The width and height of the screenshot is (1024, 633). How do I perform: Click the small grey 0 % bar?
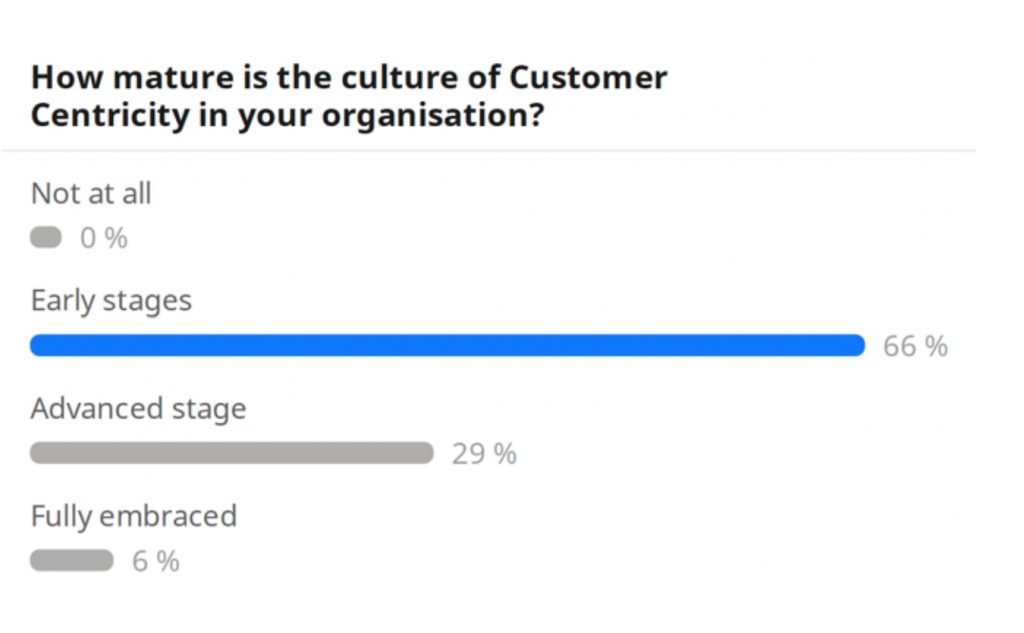coord(46,237)
